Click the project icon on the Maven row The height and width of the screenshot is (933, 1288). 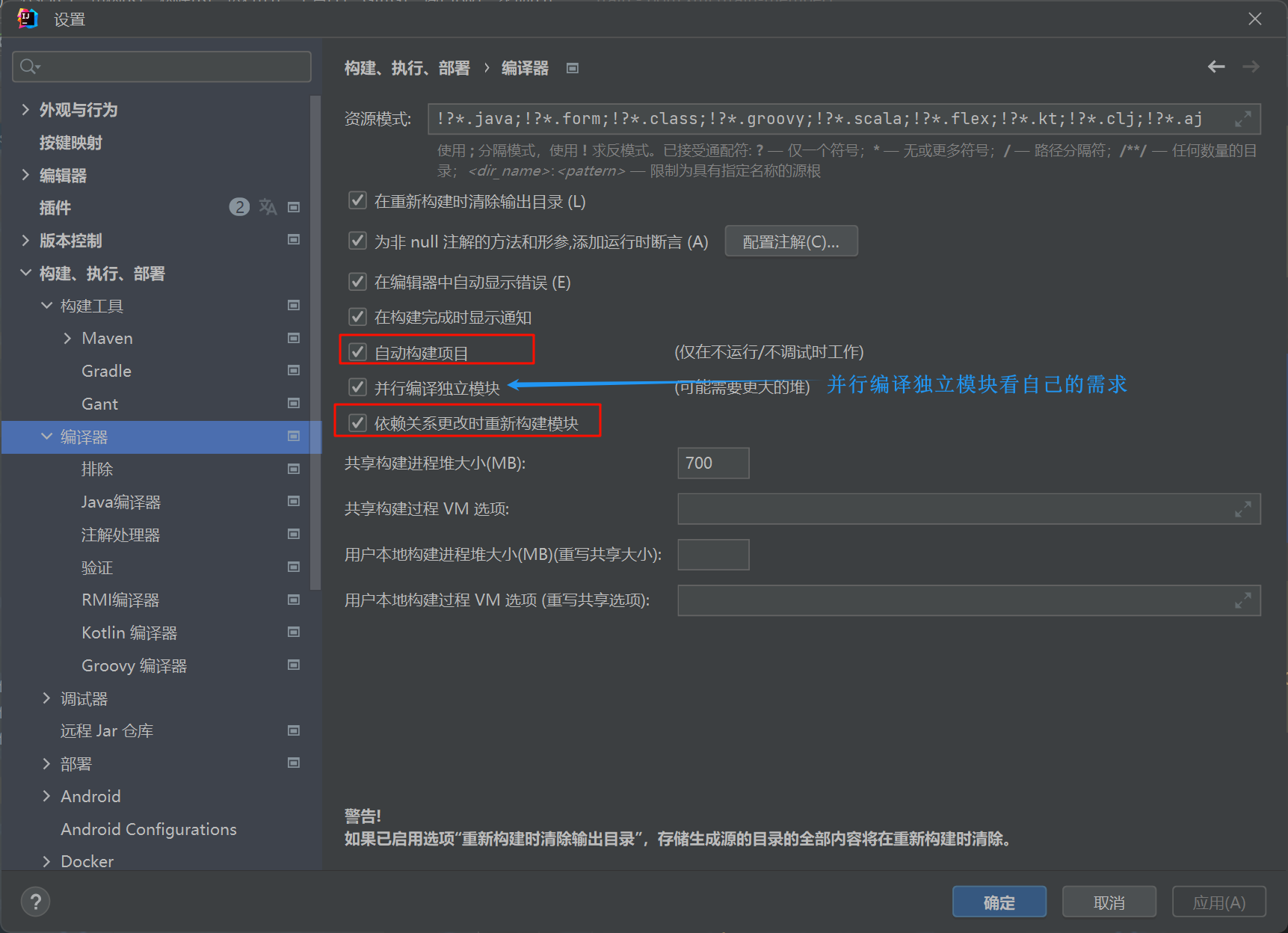click(x=294, y=338)
